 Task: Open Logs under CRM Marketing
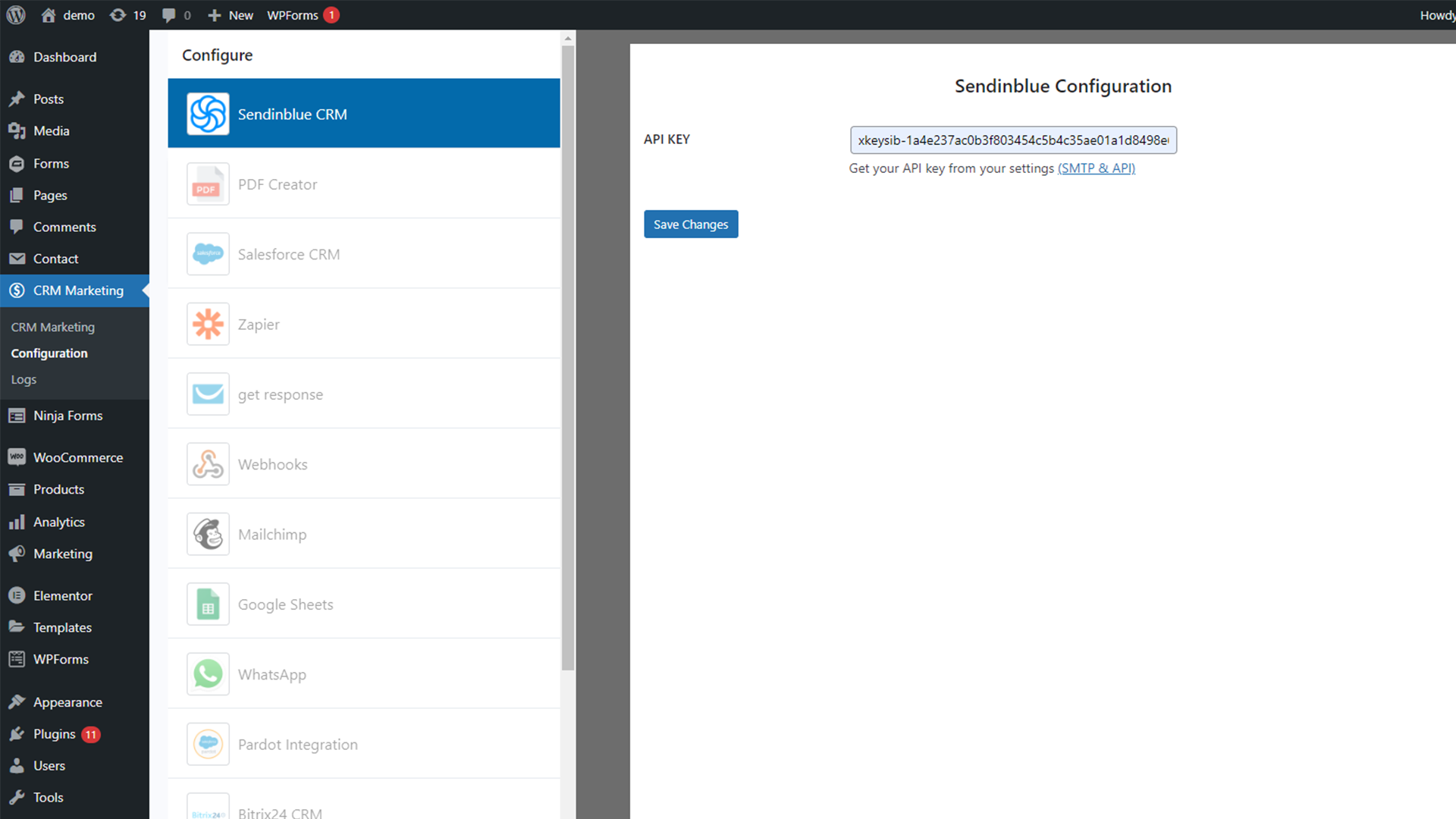24,380
